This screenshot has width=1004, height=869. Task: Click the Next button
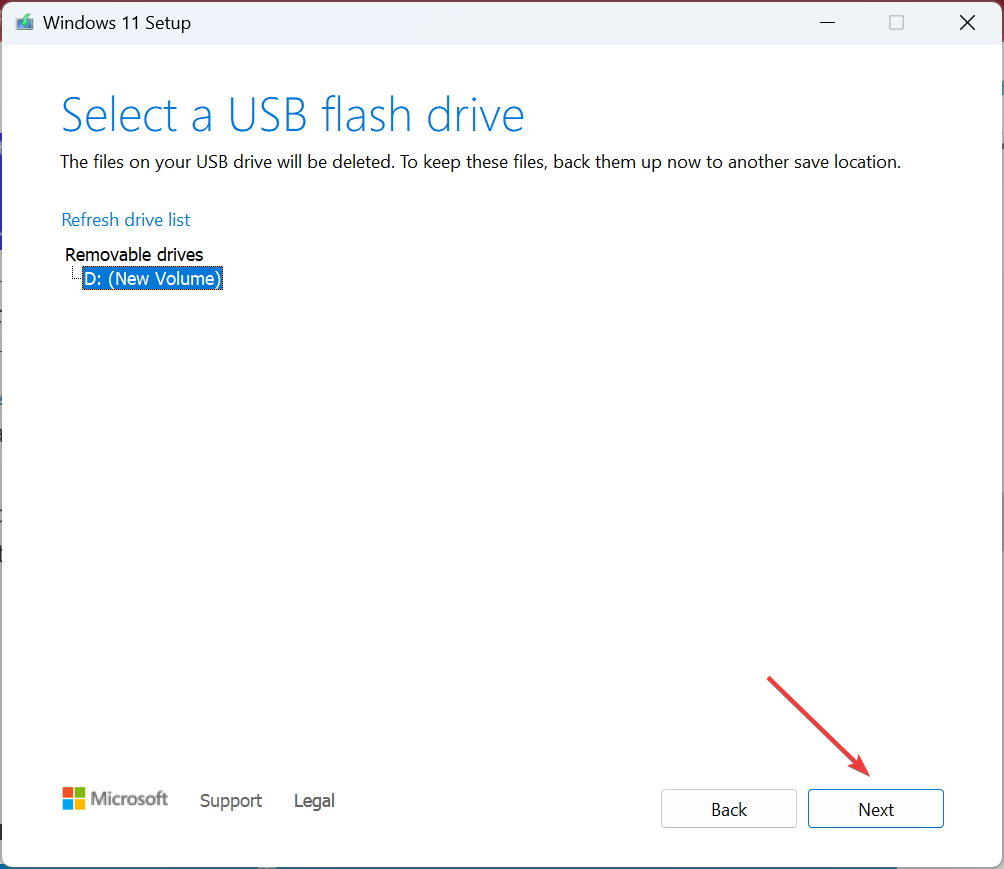point(875,809)
